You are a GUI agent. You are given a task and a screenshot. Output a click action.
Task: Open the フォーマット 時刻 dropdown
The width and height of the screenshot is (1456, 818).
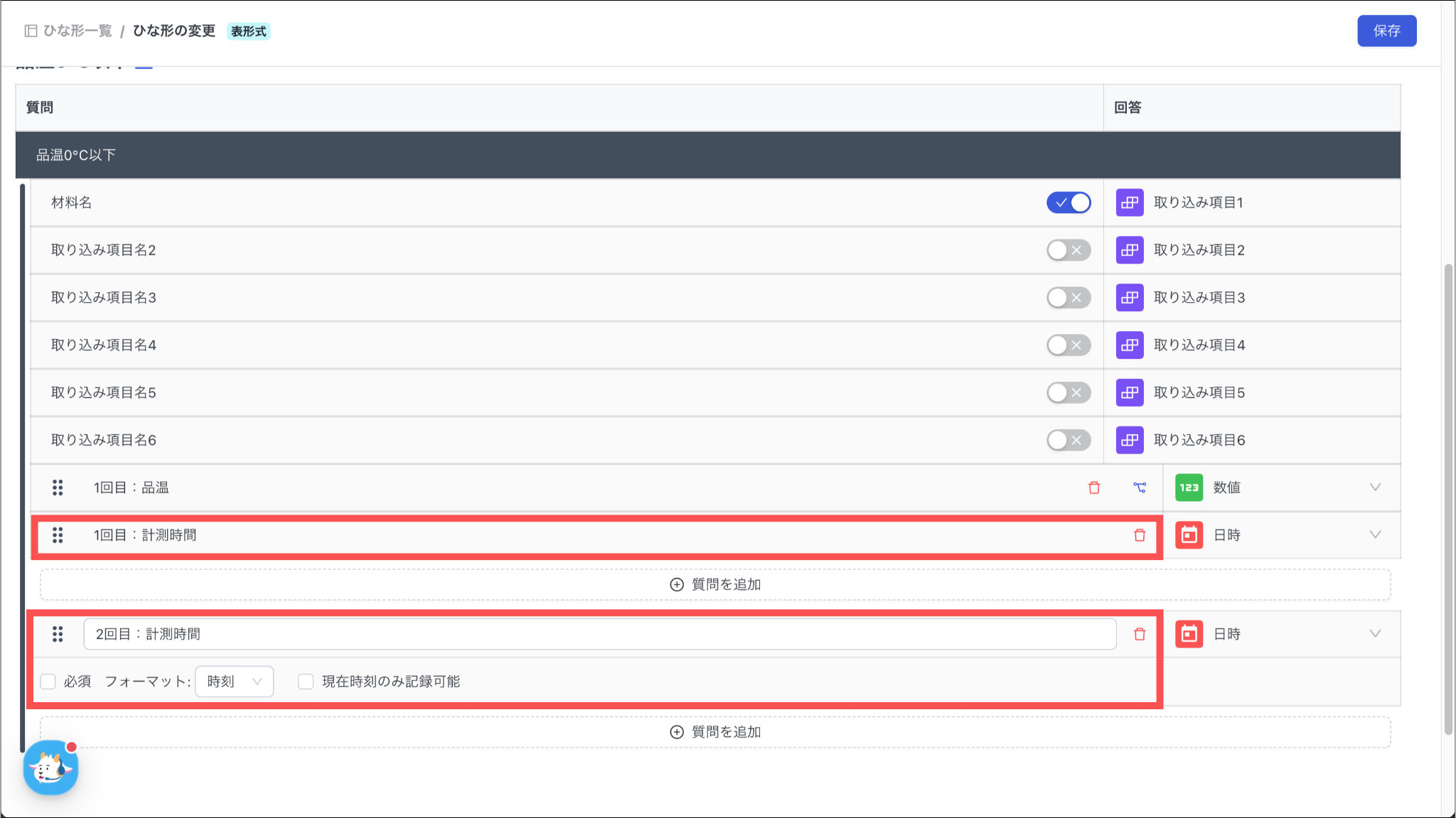coord(235,682)
